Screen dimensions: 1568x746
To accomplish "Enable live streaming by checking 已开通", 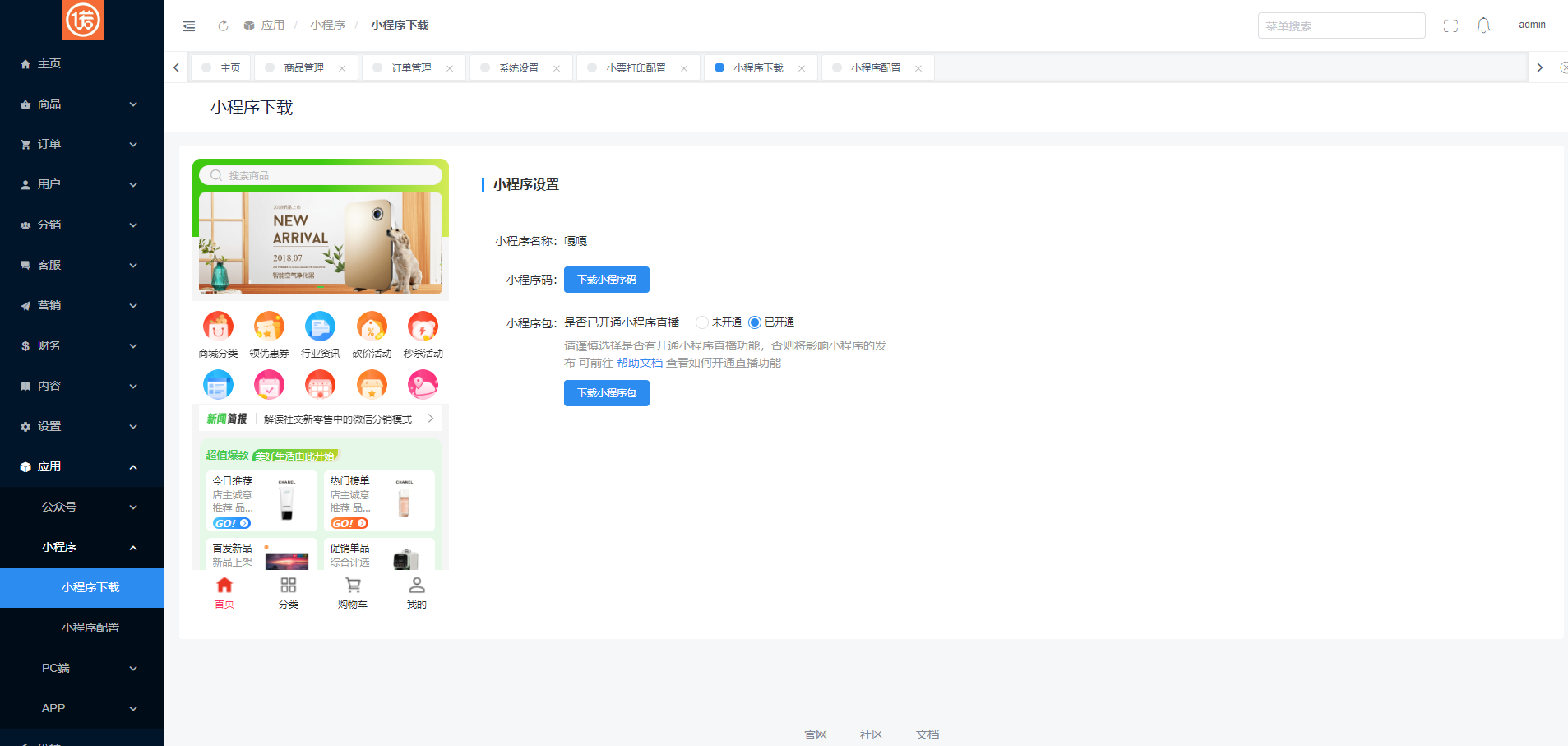I will (756, 322).
